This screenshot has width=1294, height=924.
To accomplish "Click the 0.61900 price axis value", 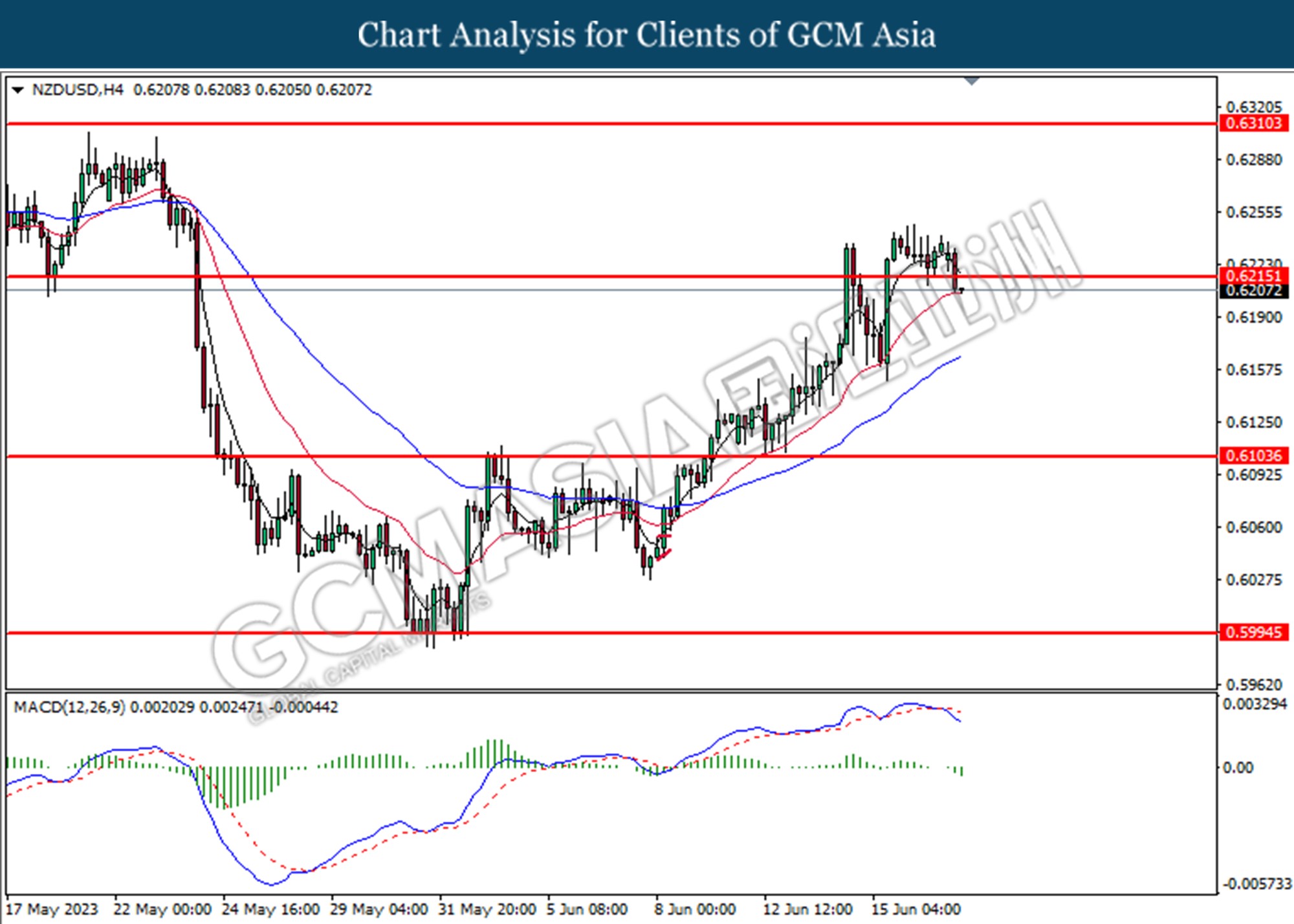I will [1254, 317].
